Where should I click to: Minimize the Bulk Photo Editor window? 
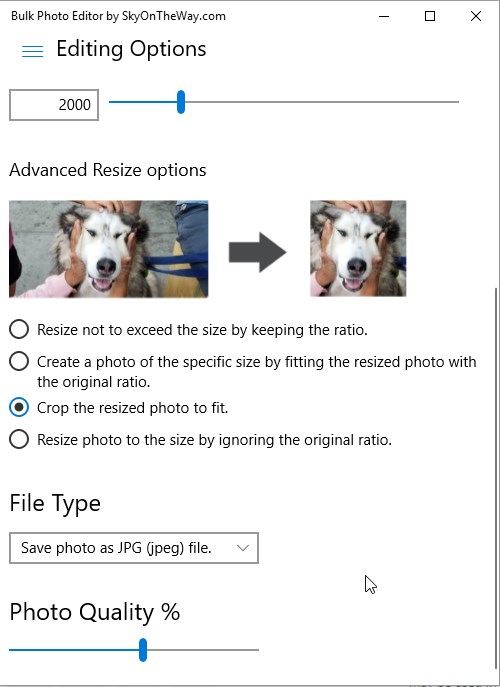tap(384, 16)
